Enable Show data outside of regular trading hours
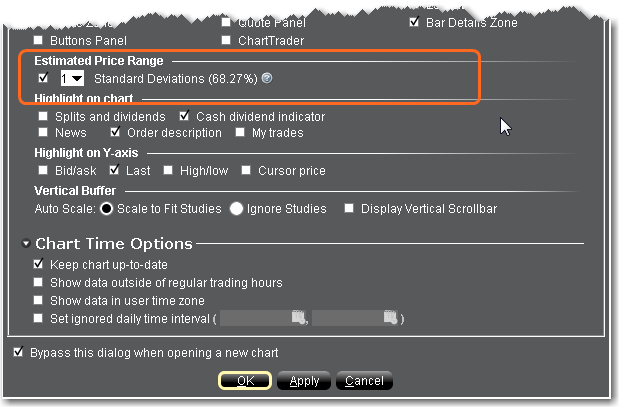This screenshot has height=407, width=619. point(39,283)
